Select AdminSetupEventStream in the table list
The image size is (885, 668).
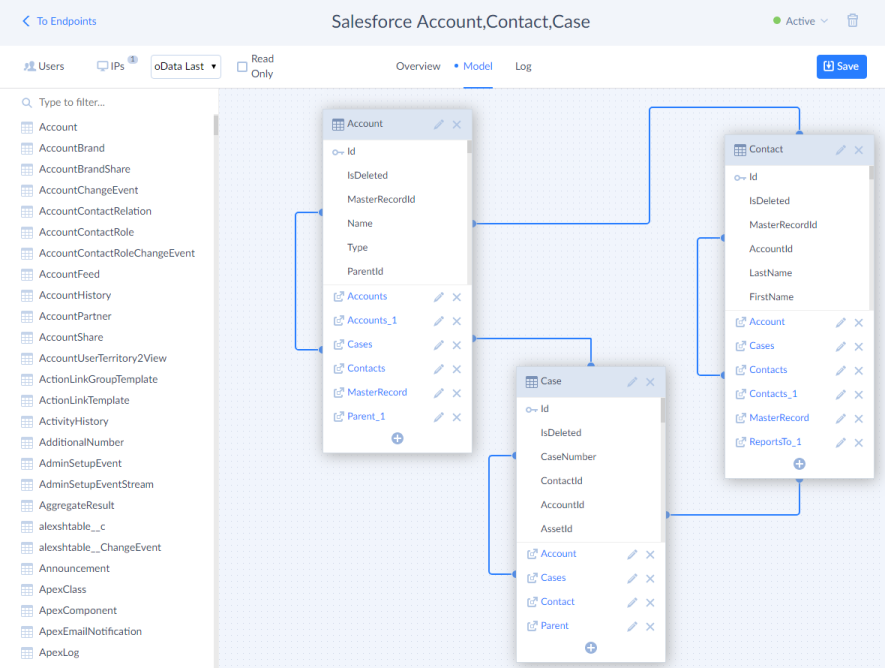click(96, 484)
